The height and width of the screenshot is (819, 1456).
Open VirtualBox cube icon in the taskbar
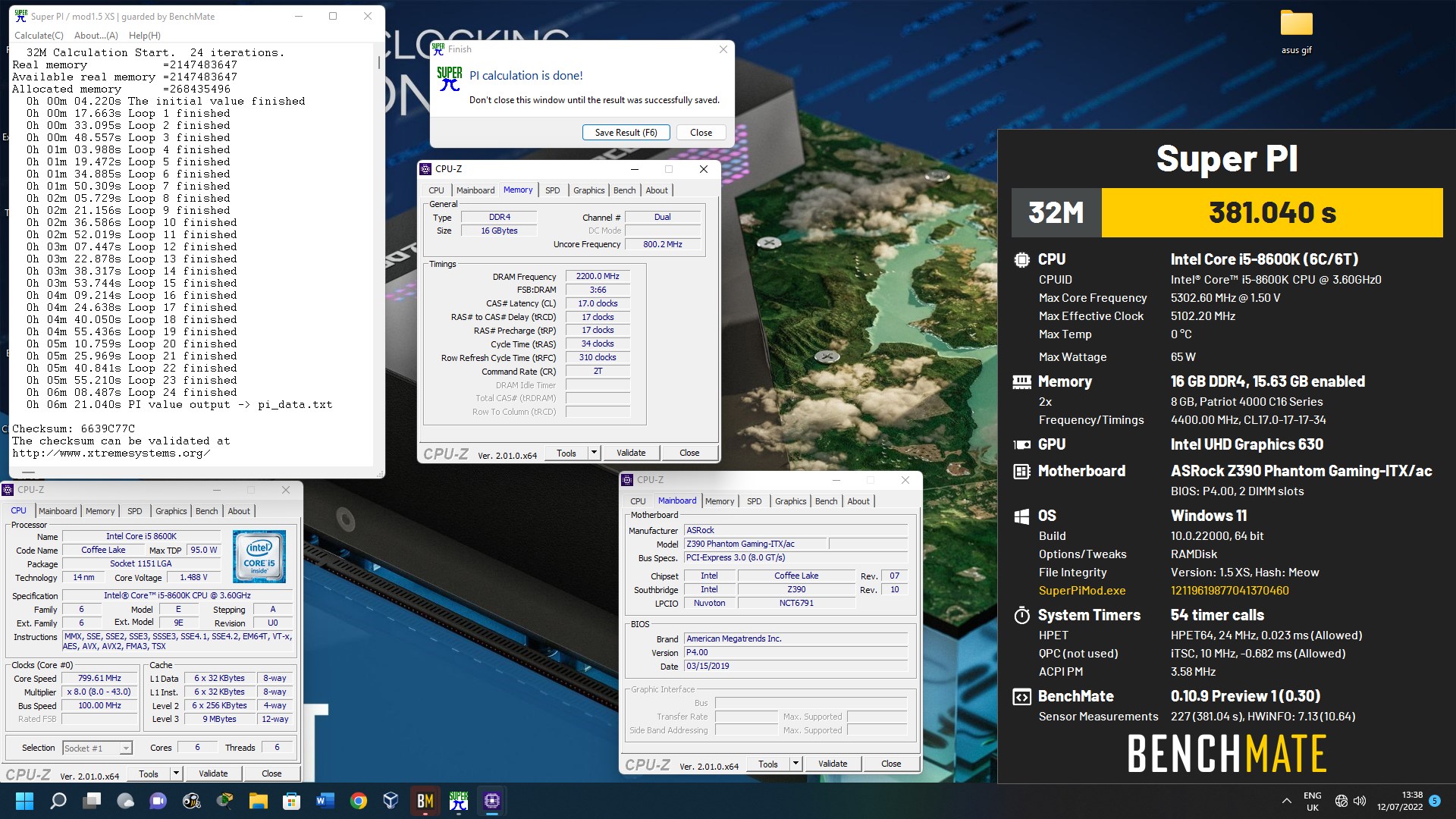[391, 801]
